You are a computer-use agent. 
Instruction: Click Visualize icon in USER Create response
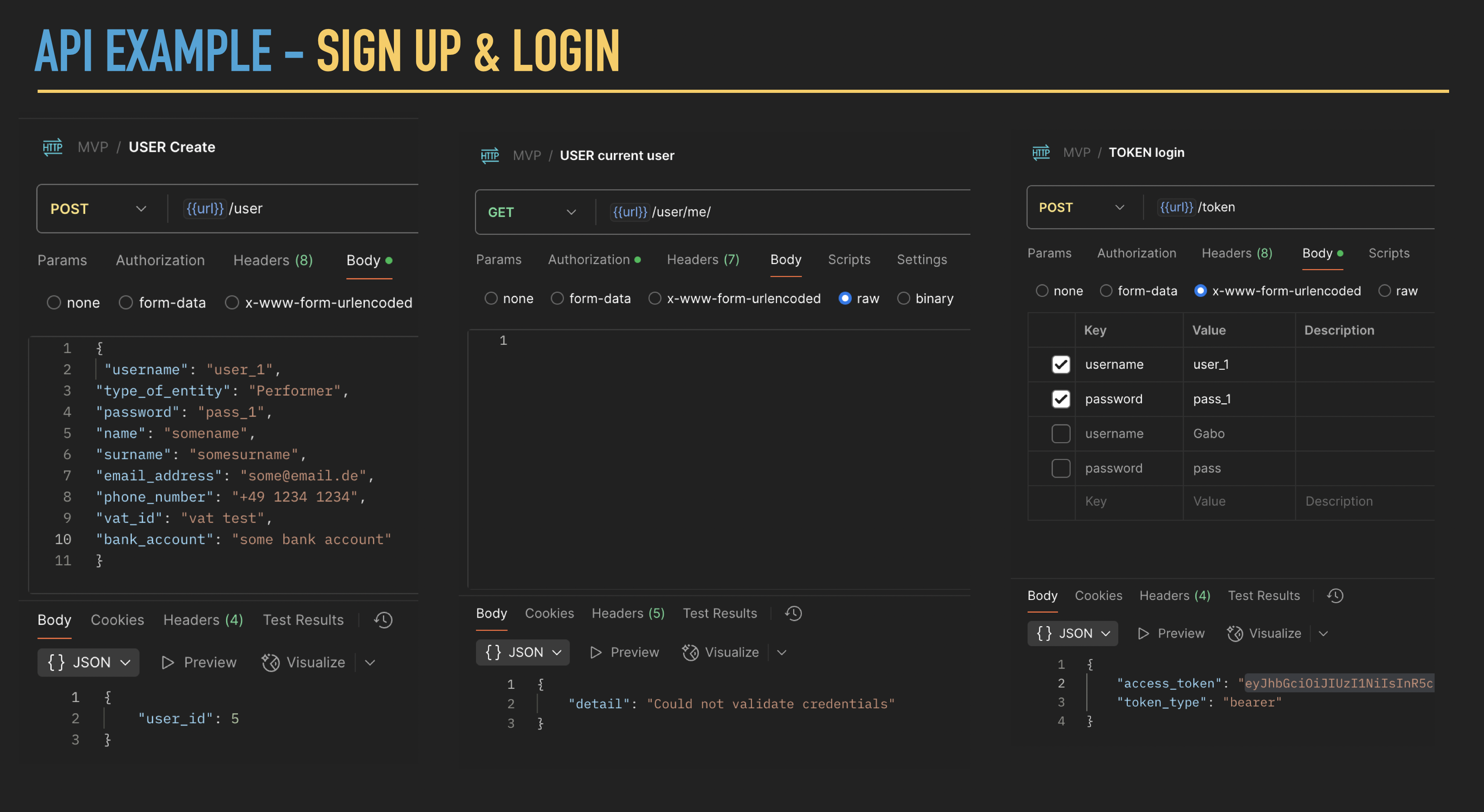[270, 662]
